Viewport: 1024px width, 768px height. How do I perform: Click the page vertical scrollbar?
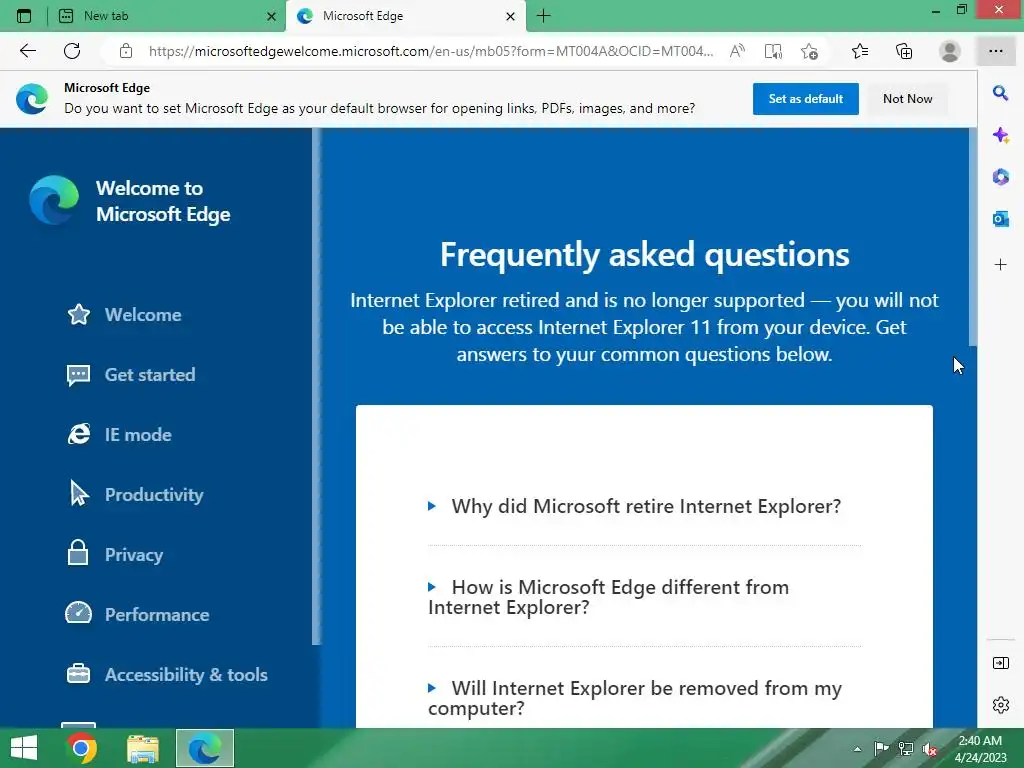click(972, 237)
